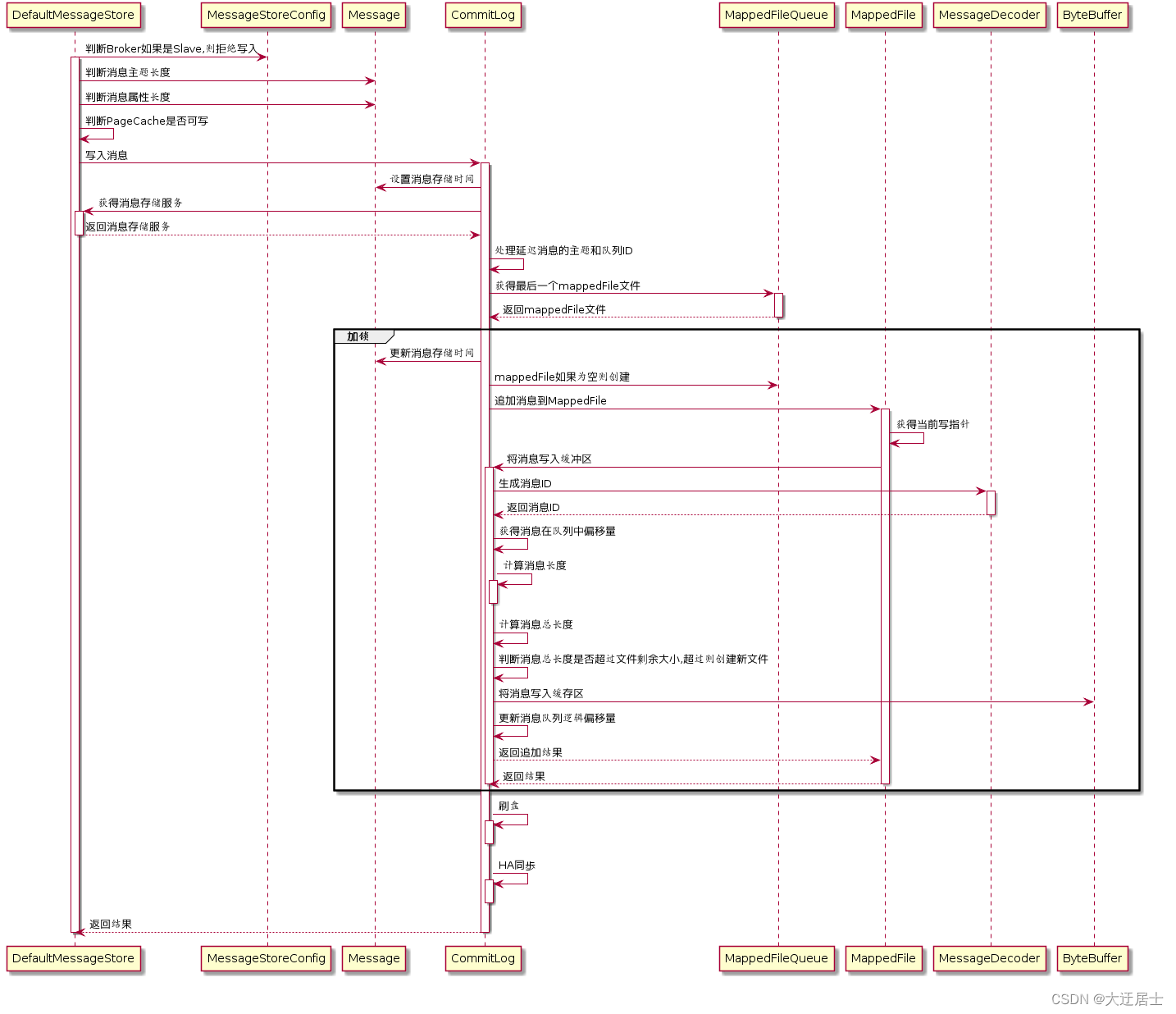
Task: Click the top MappedFileQueue participant box
Action: coord(777,16)
